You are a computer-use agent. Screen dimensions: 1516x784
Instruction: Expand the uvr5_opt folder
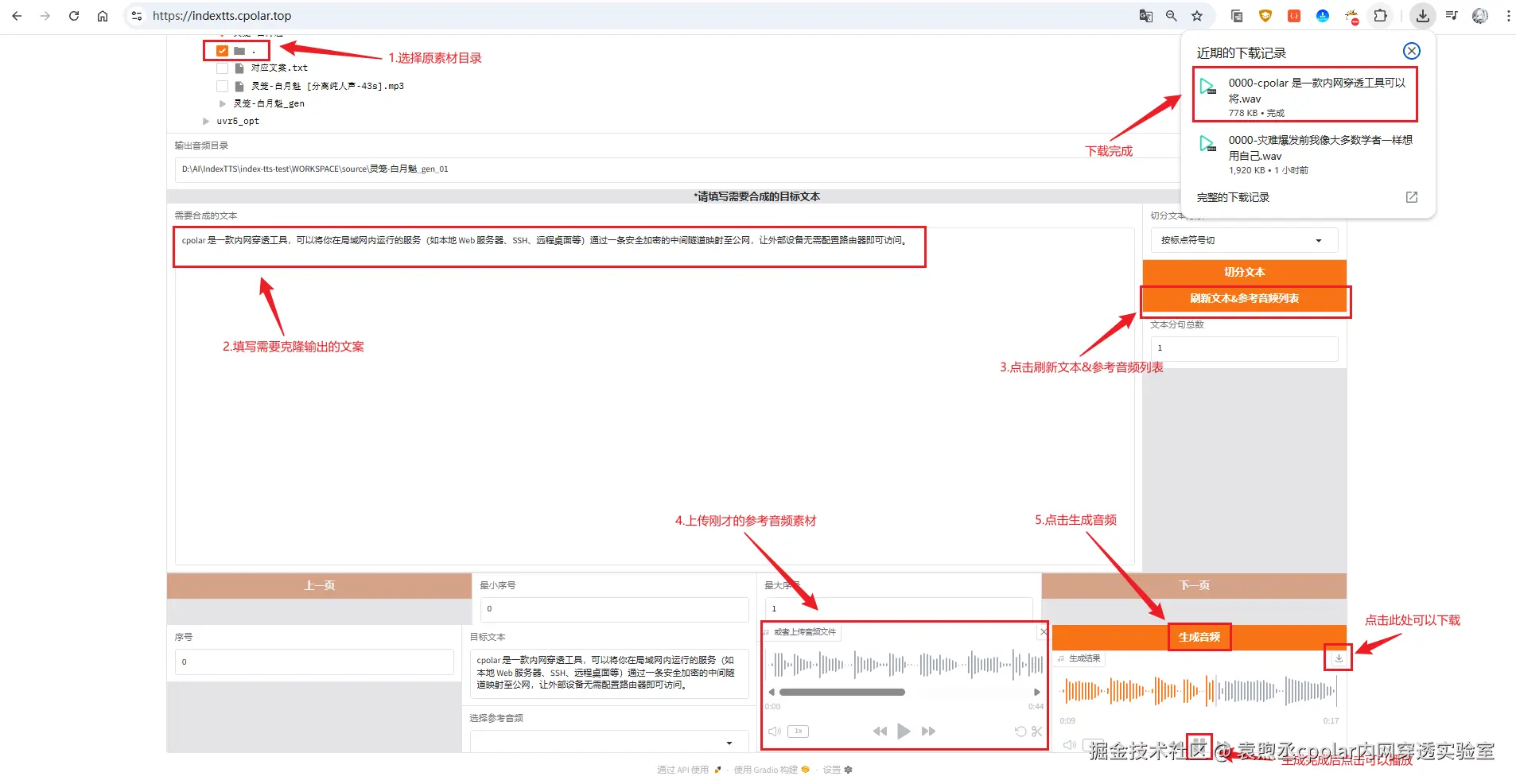tap(206, 121)
